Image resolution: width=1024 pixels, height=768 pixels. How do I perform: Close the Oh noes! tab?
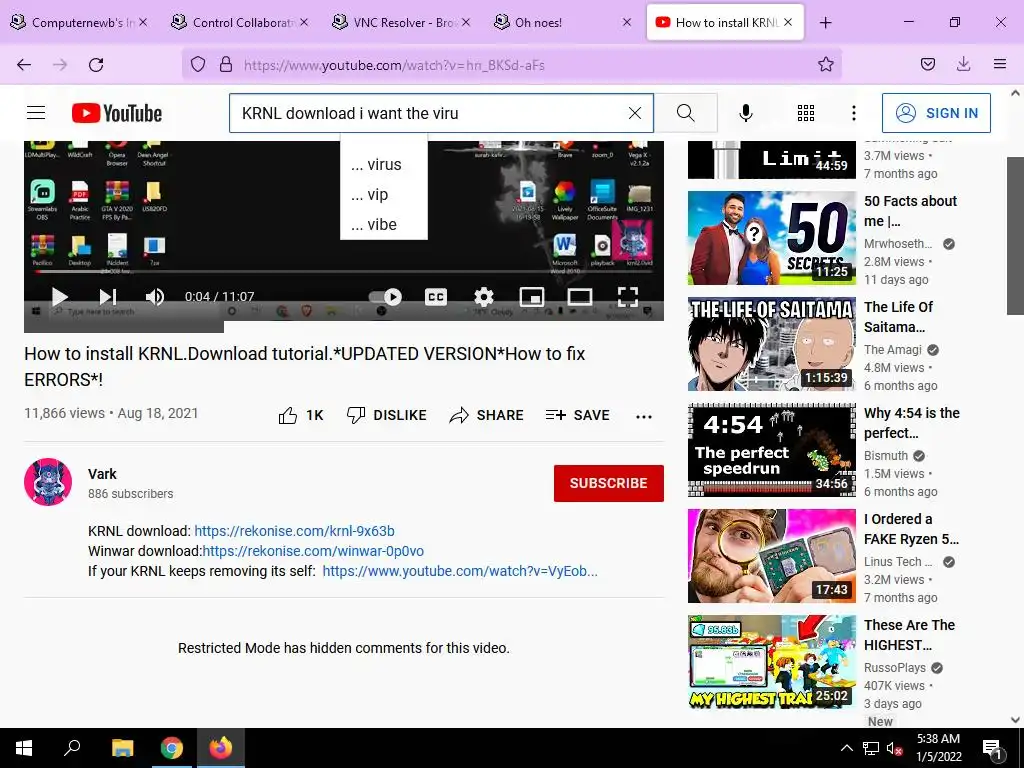(627, 22)
